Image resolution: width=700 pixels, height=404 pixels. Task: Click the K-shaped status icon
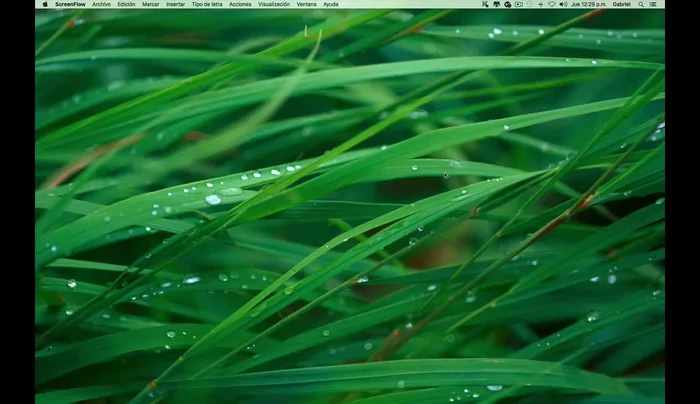tap(485, 4)
